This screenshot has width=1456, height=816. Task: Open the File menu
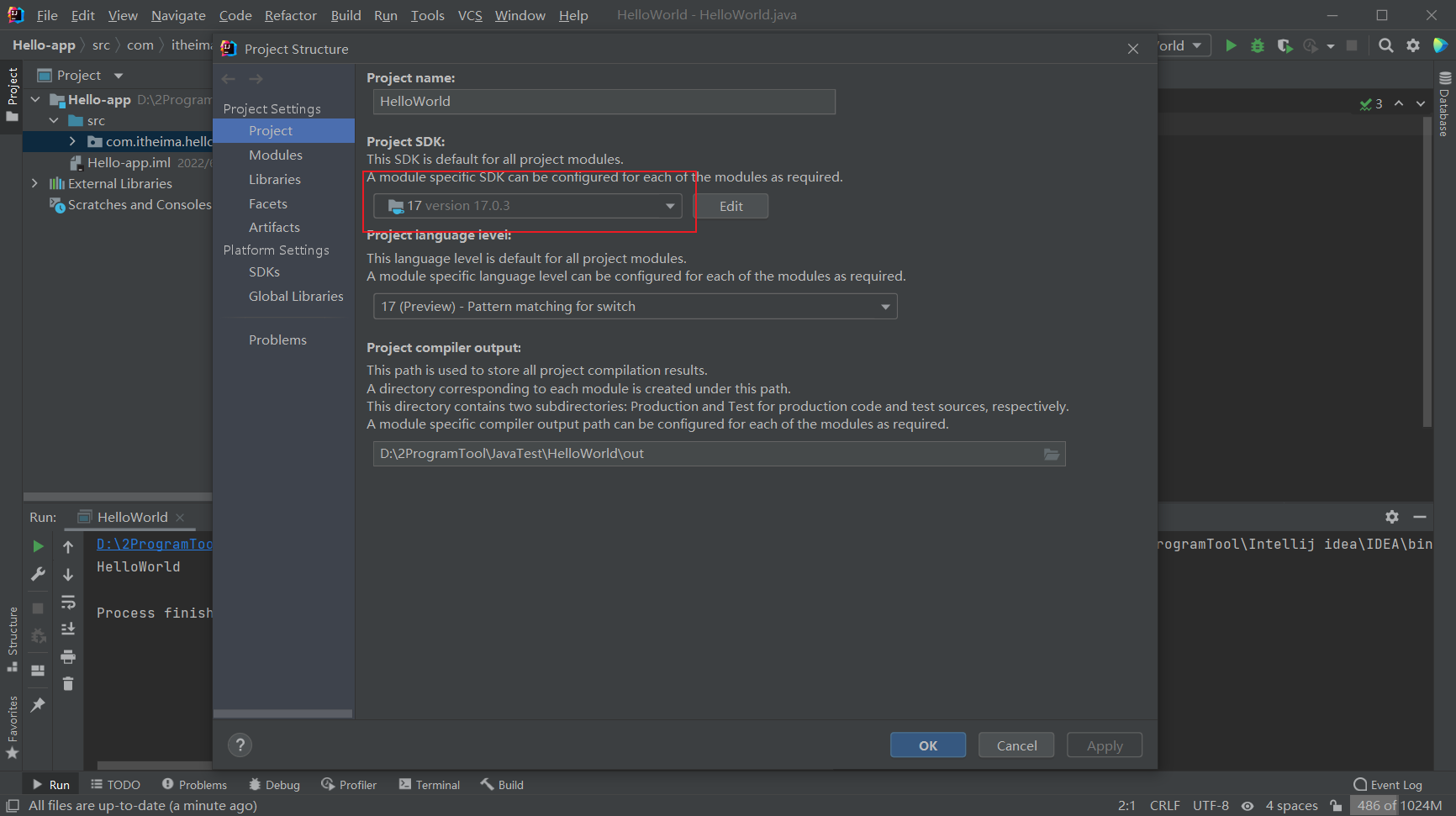[x=47, y=15]
